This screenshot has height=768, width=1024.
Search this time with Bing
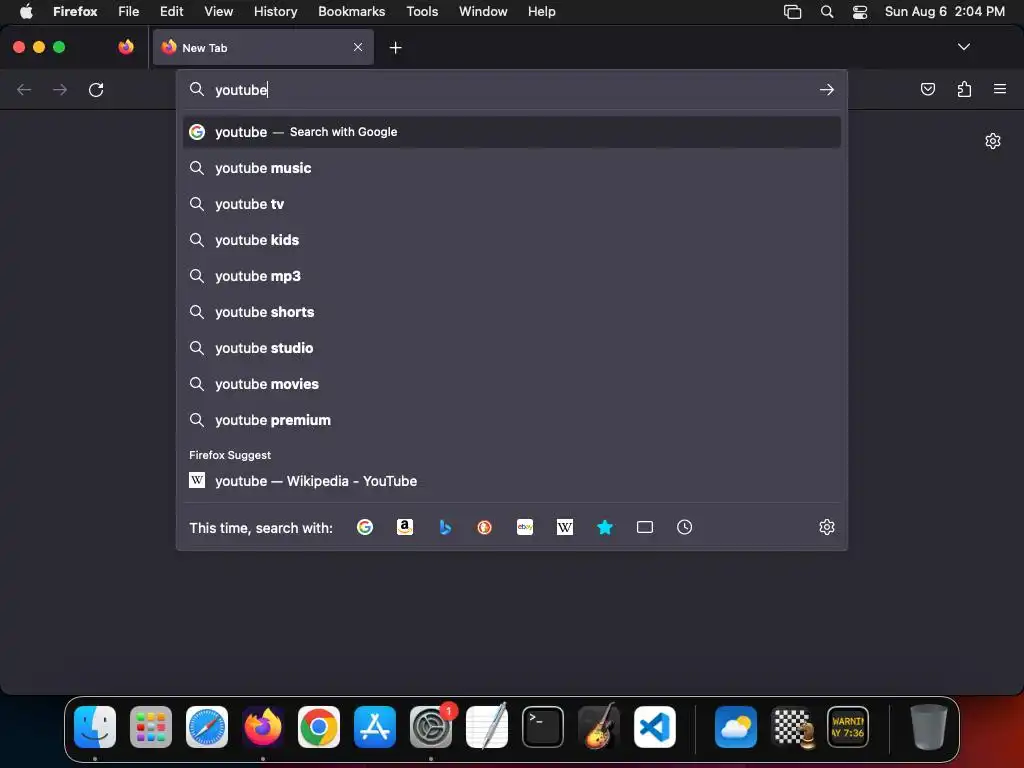click(x=445, y=527)
